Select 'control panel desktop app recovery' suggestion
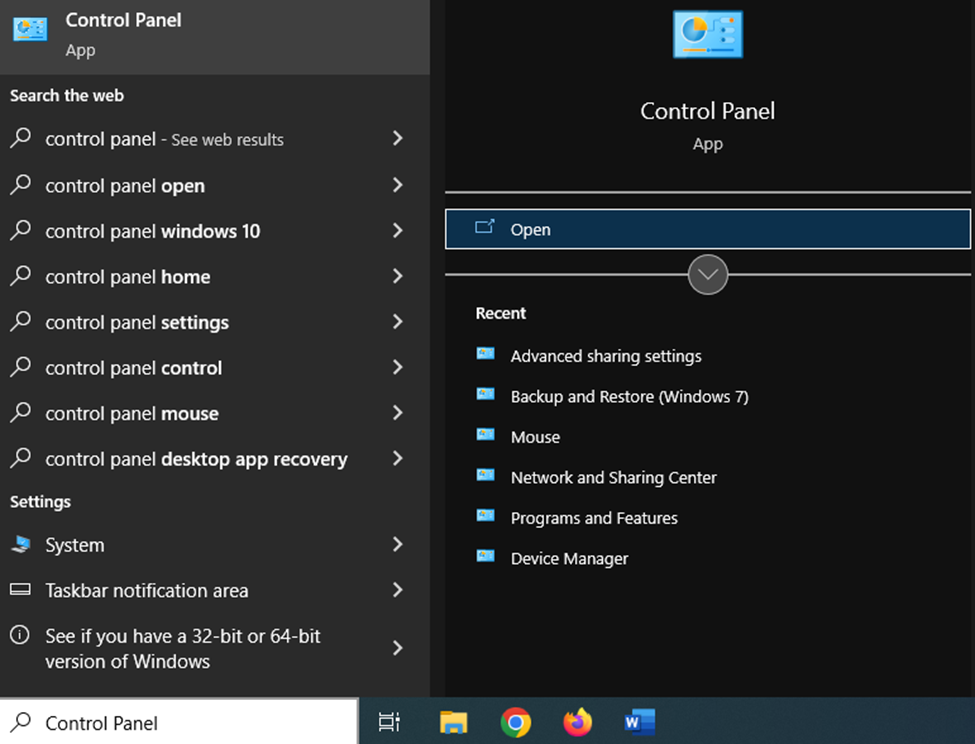This screenshot has width=975, height=744. tap(196, 459)
